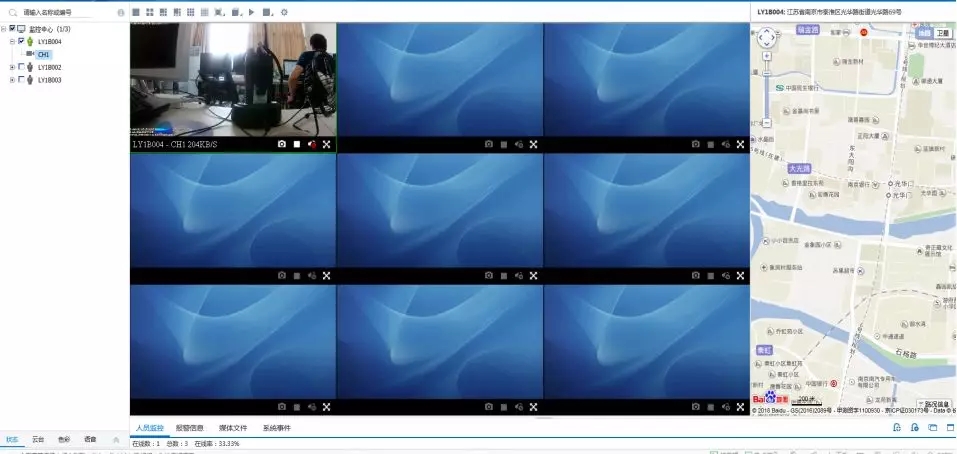Screen dimensions: 957x454
Task: Maximize the LY1B004 CH1 video pane
Action: [327, 144]
